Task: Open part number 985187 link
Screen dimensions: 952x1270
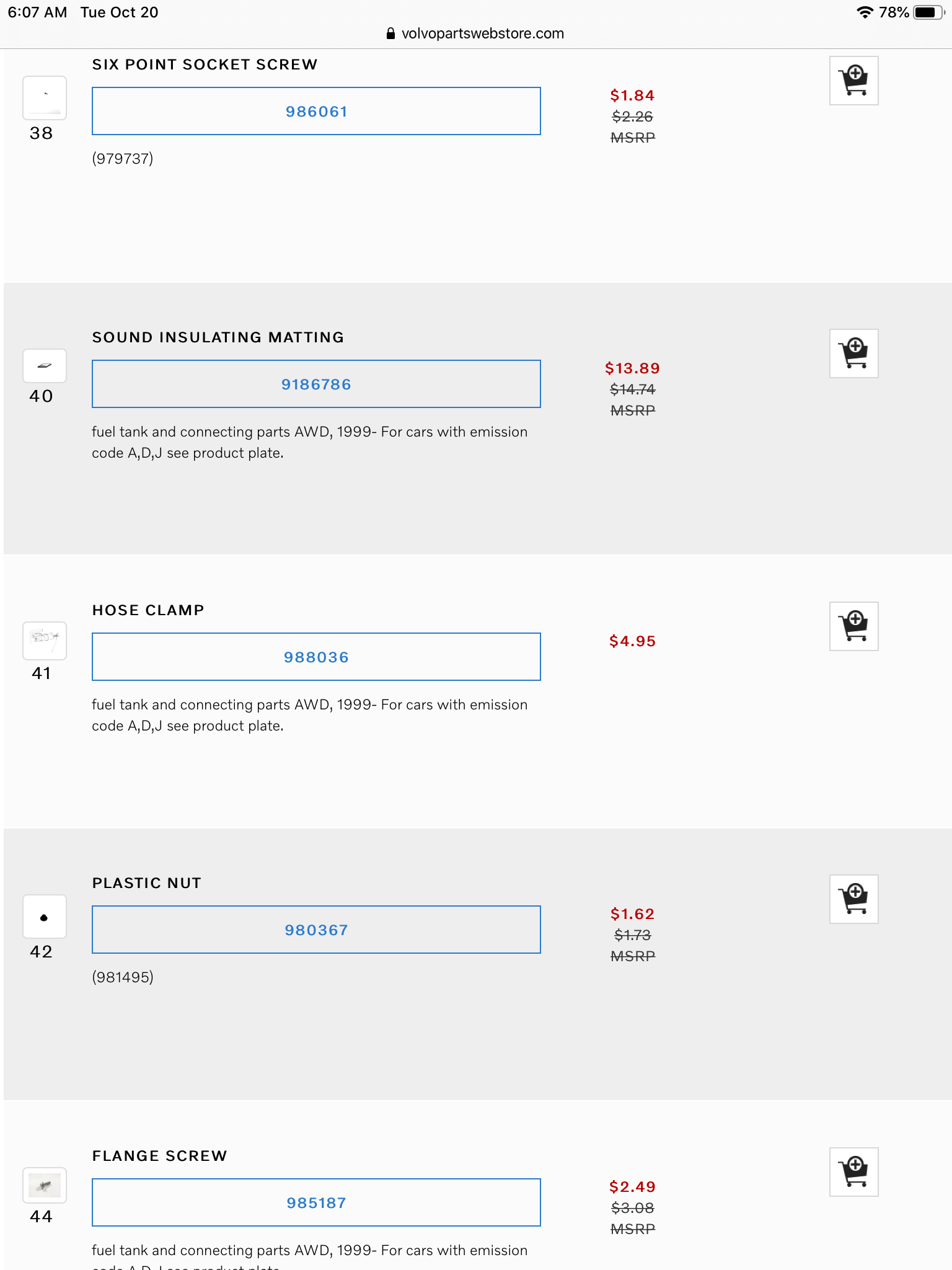Action: 316,1203
